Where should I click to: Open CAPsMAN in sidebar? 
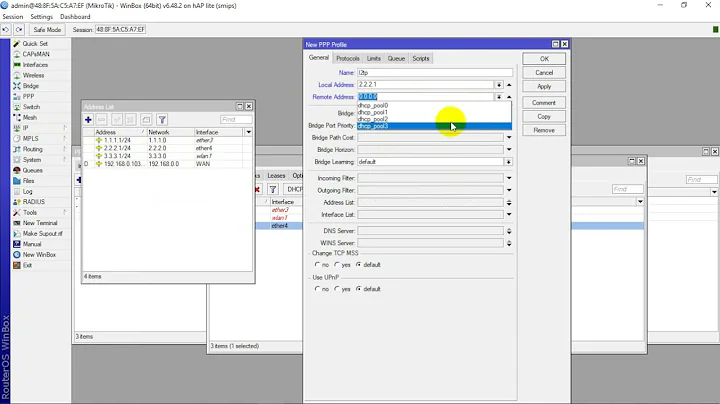pos(35,54)
